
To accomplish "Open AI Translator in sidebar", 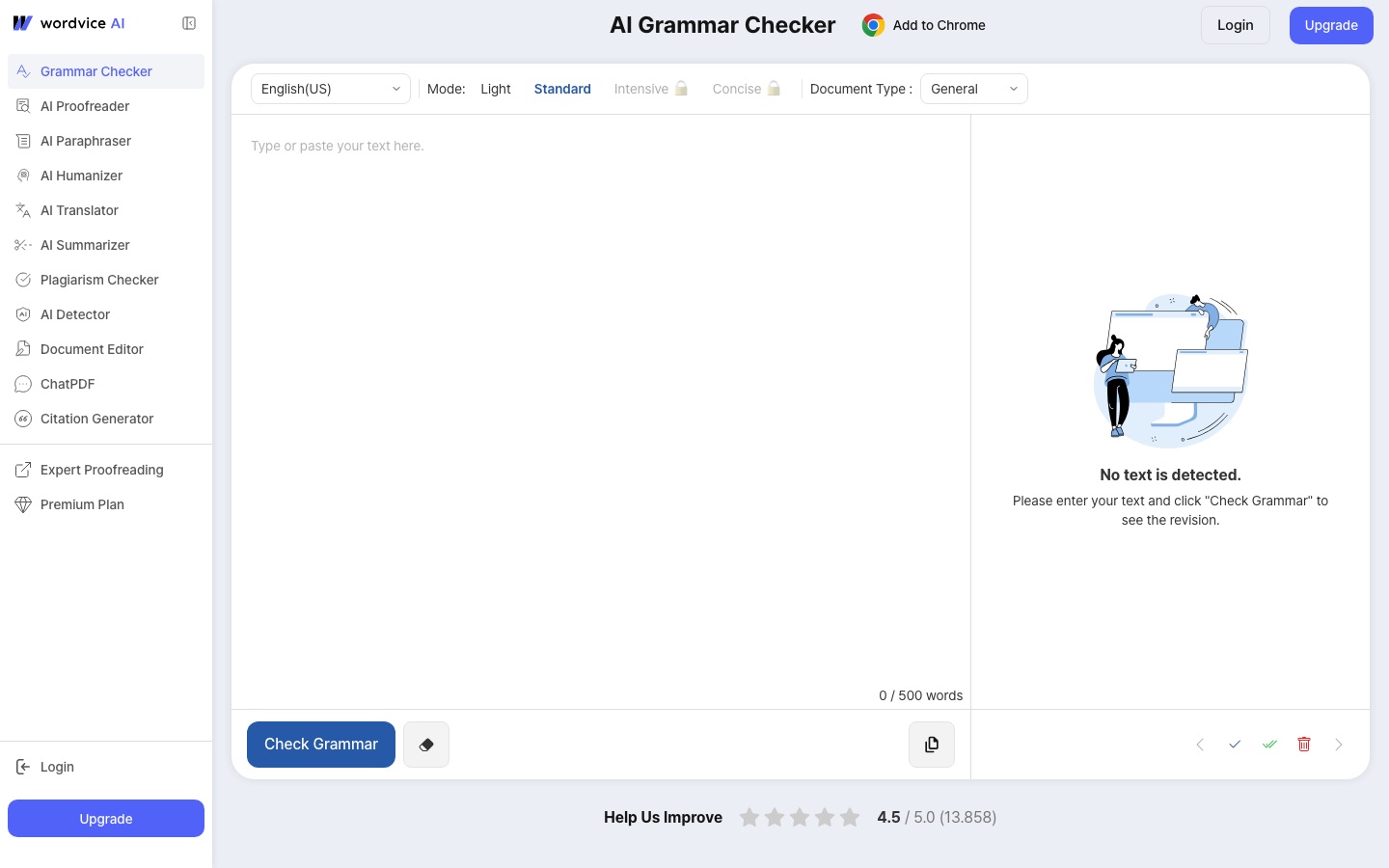I will pyautogui.click(x=106, y=210).
